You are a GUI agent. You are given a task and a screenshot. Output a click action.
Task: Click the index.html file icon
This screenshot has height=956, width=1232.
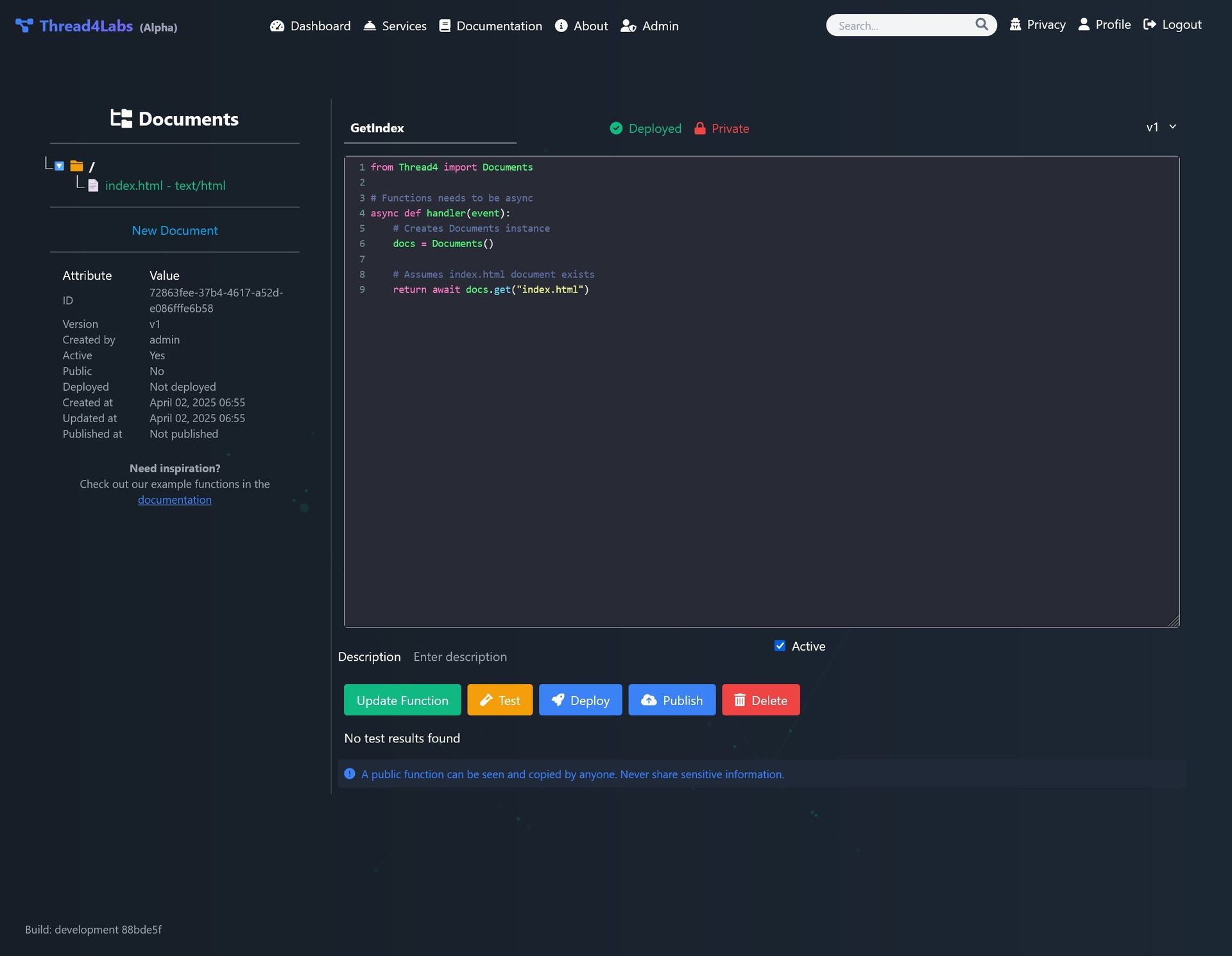click(94, 185)
